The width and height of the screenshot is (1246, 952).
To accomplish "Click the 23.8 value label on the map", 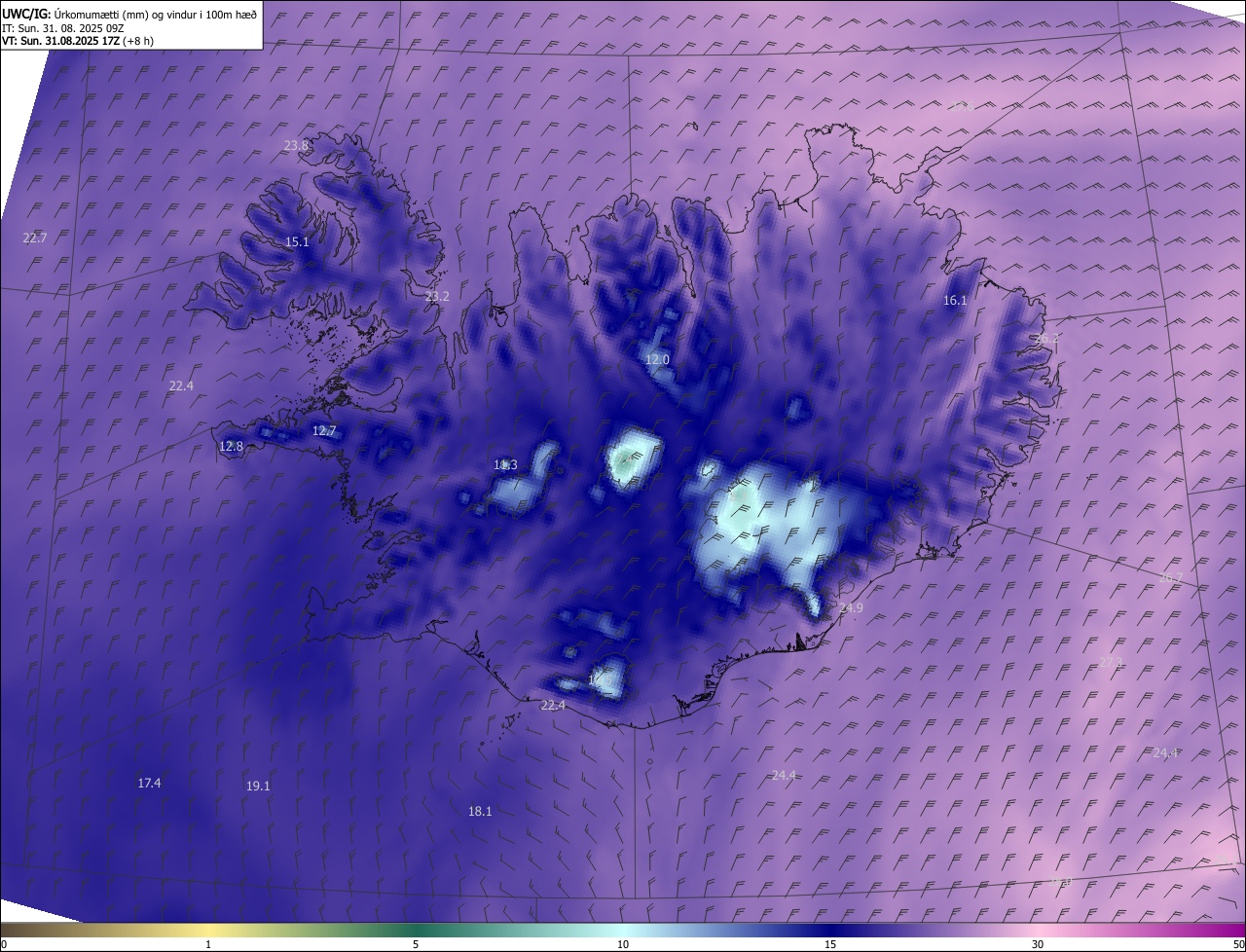I will click(x=296, y=145).
